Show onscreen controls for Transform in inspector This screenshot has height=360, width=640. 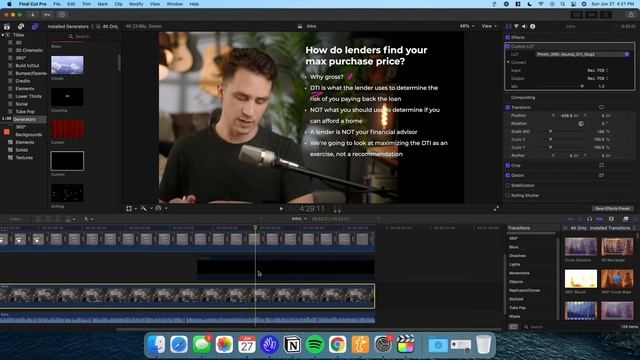[601, 107]
